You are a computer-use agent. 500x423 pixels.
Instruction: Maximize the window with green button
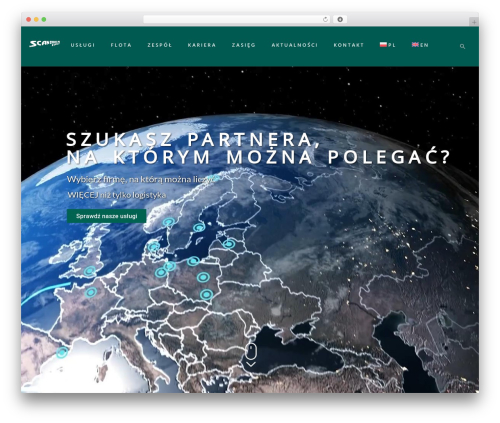(x=44, y=19)
